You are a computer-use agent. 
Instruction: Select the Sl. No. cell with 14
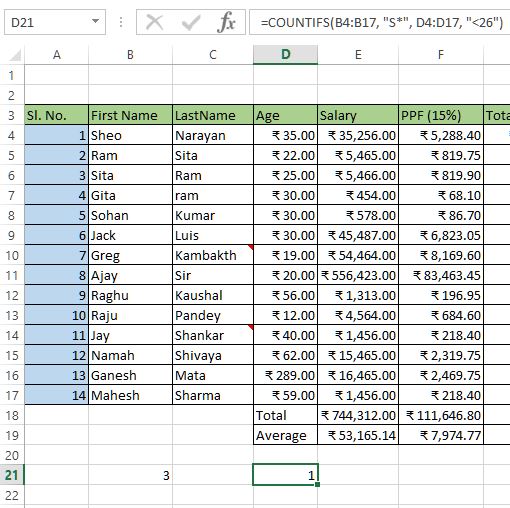point(56,395)
